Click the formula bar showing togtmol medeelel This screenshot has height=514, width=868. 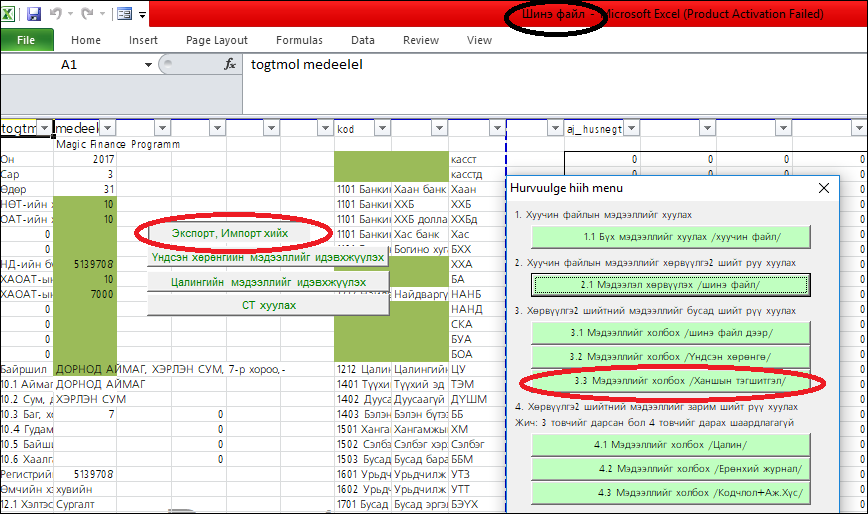tap(550, 64)
